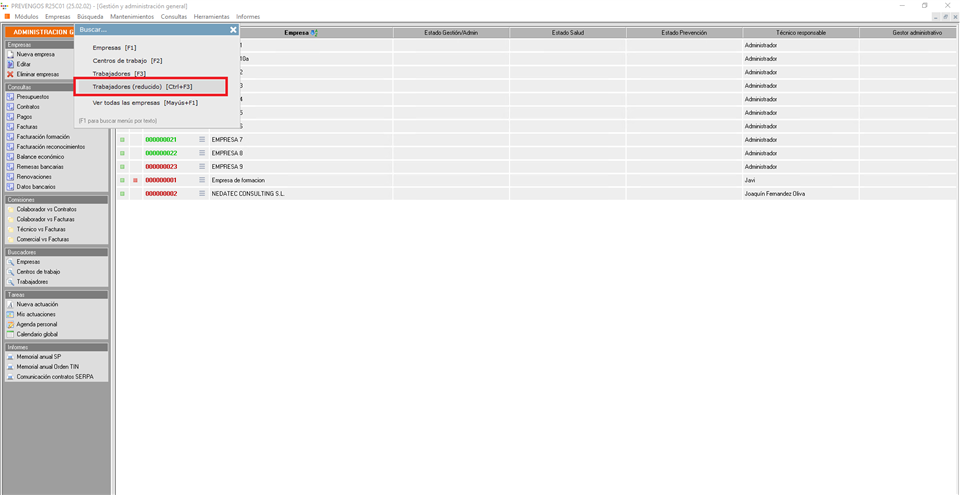Click the red square marker on Empresa de formacion row
Image resolution: width=960 pixels, height=495 pixels.
tap(135, 180)
